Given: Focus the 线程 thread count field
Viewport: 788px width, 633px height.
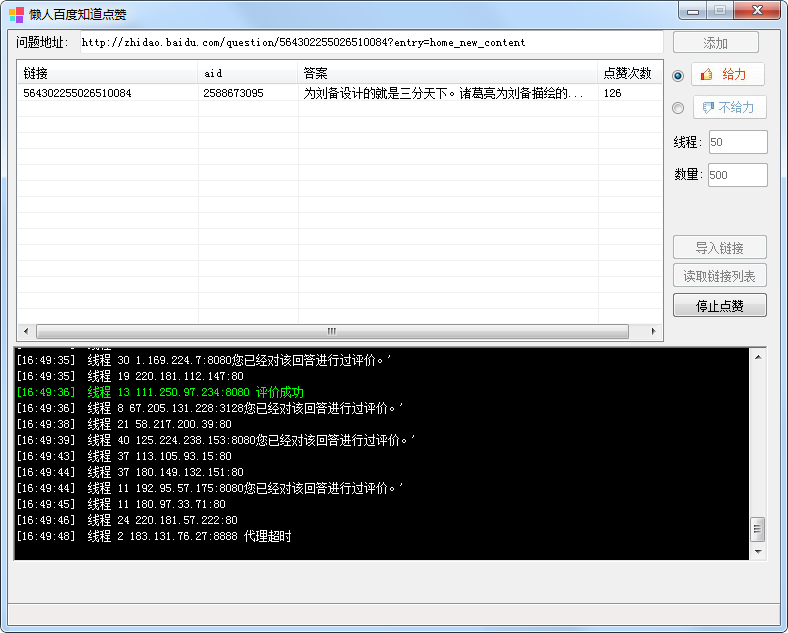Looking at the screenshot, I should coord(736,142).
